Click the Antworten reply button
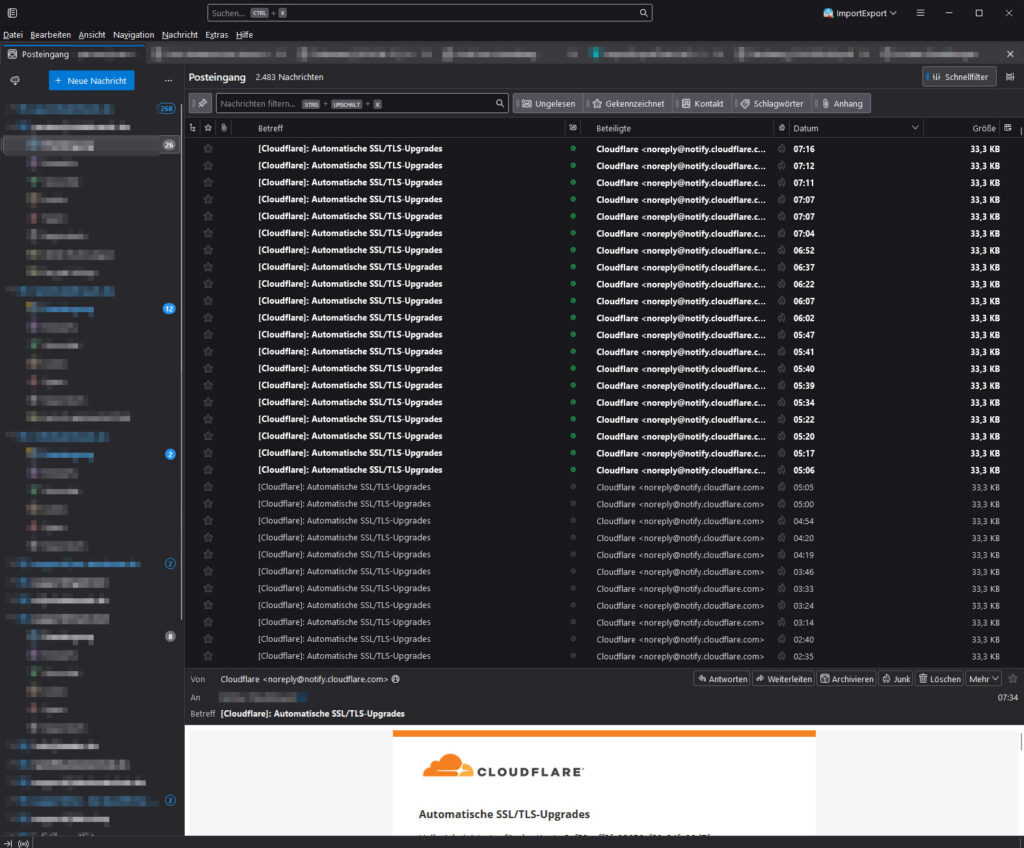 tap(722, 679)
